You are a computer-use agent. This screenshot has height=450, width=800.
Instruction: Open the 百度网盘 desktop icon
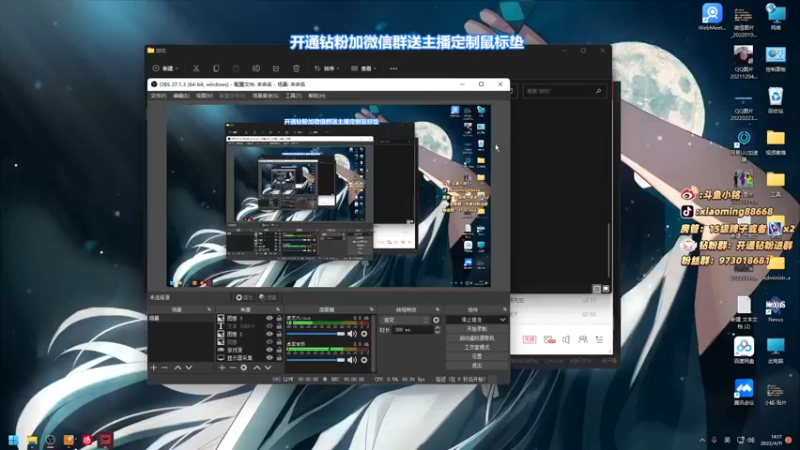coord(744,350)
